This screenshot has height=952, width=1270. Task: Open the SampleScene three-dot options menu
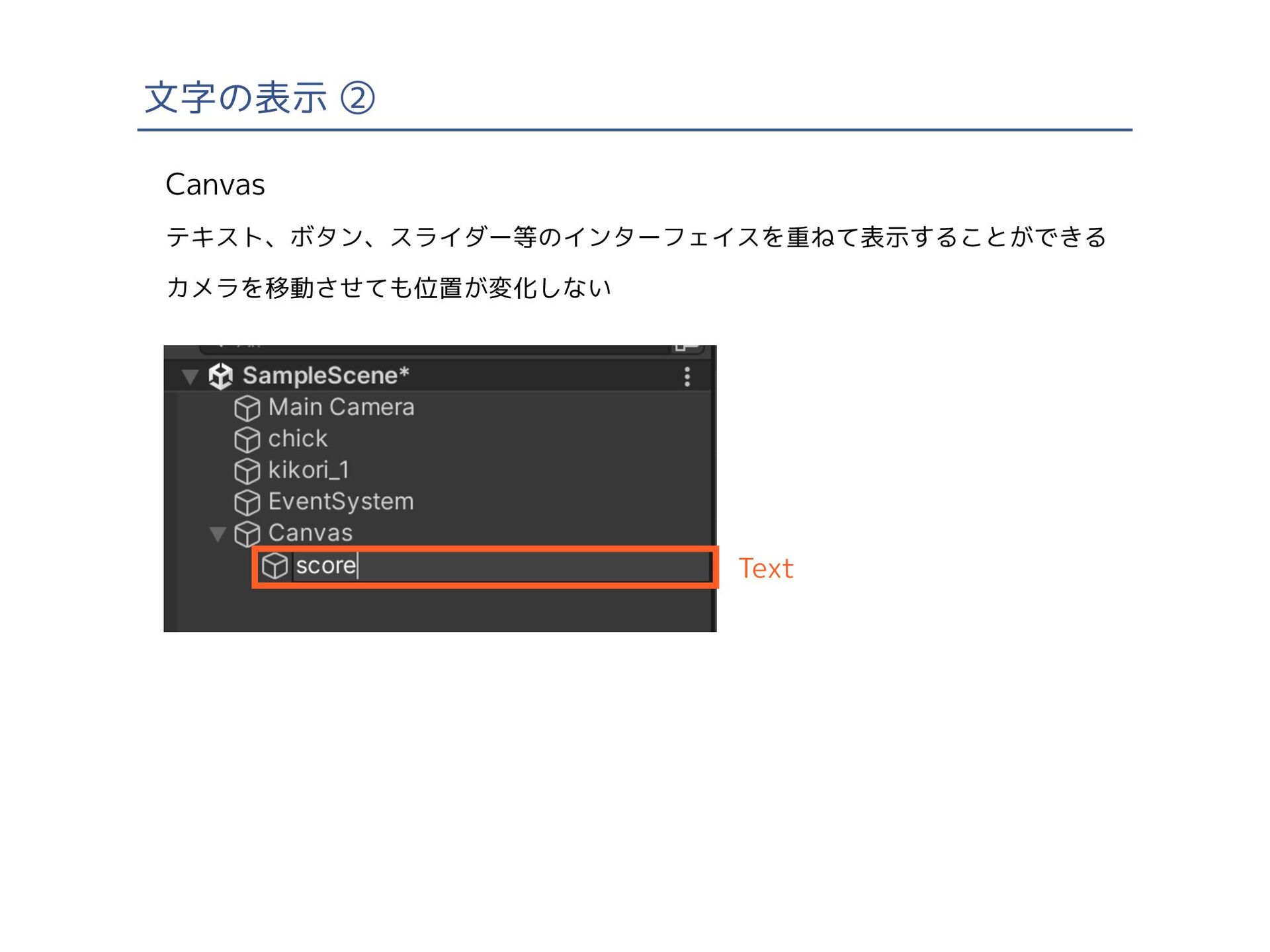click(687, 377)
